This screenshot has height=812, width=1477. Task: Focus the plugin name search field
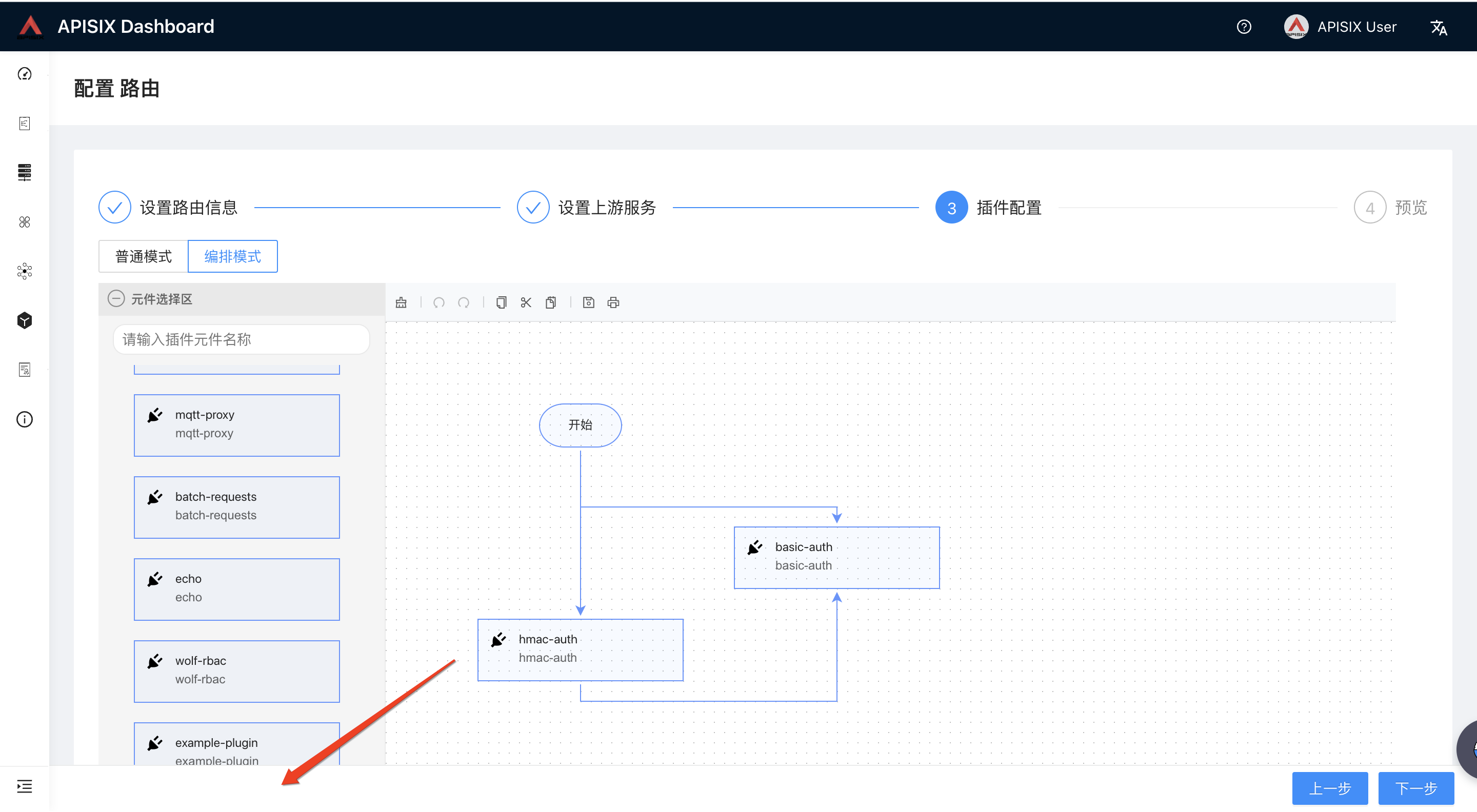[242, 339]
